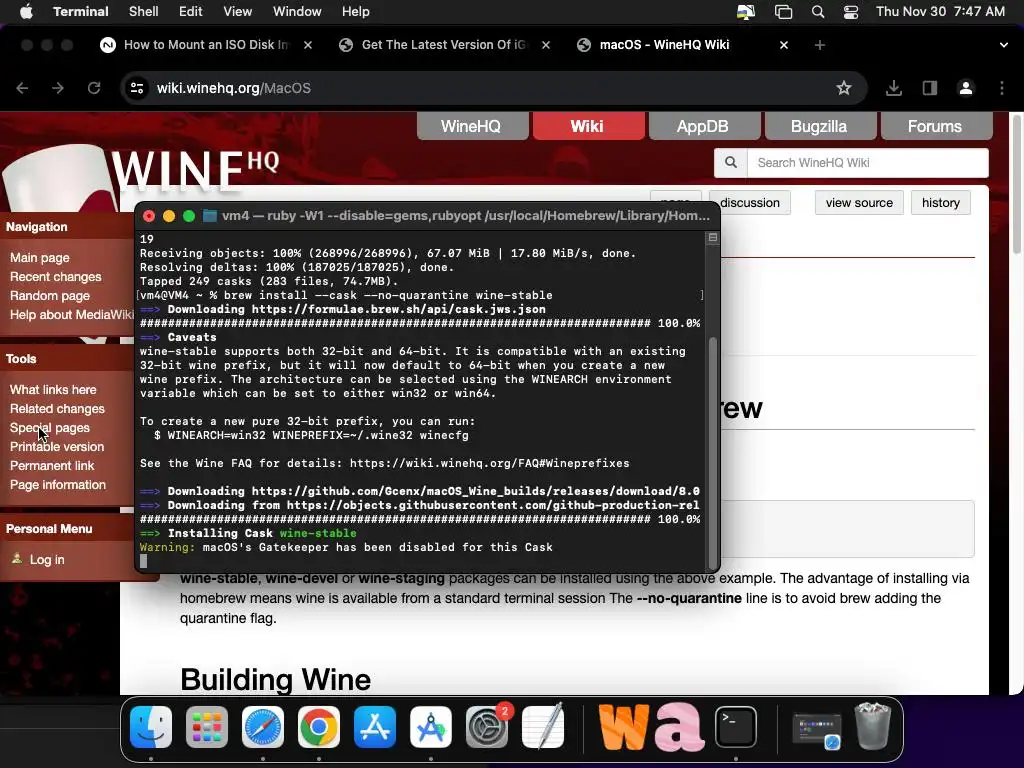This screenshot has height=768, width=1024.
Task: Bookmark this page with the star icon
Action: point(844,88)
